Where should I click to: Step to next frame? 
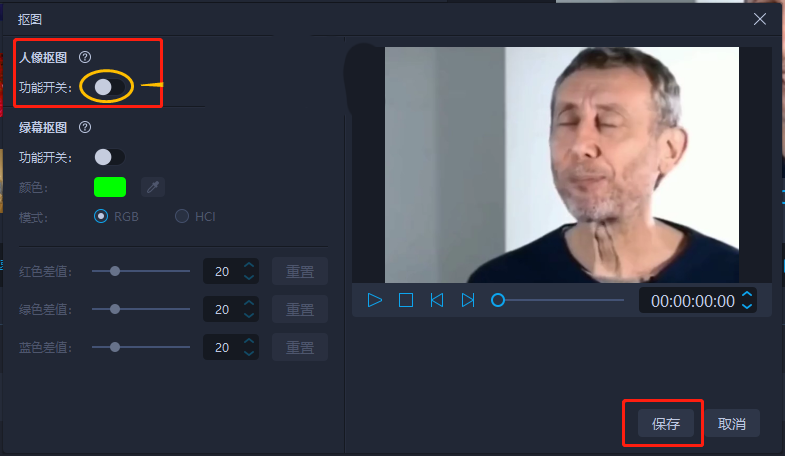(468, 300)
